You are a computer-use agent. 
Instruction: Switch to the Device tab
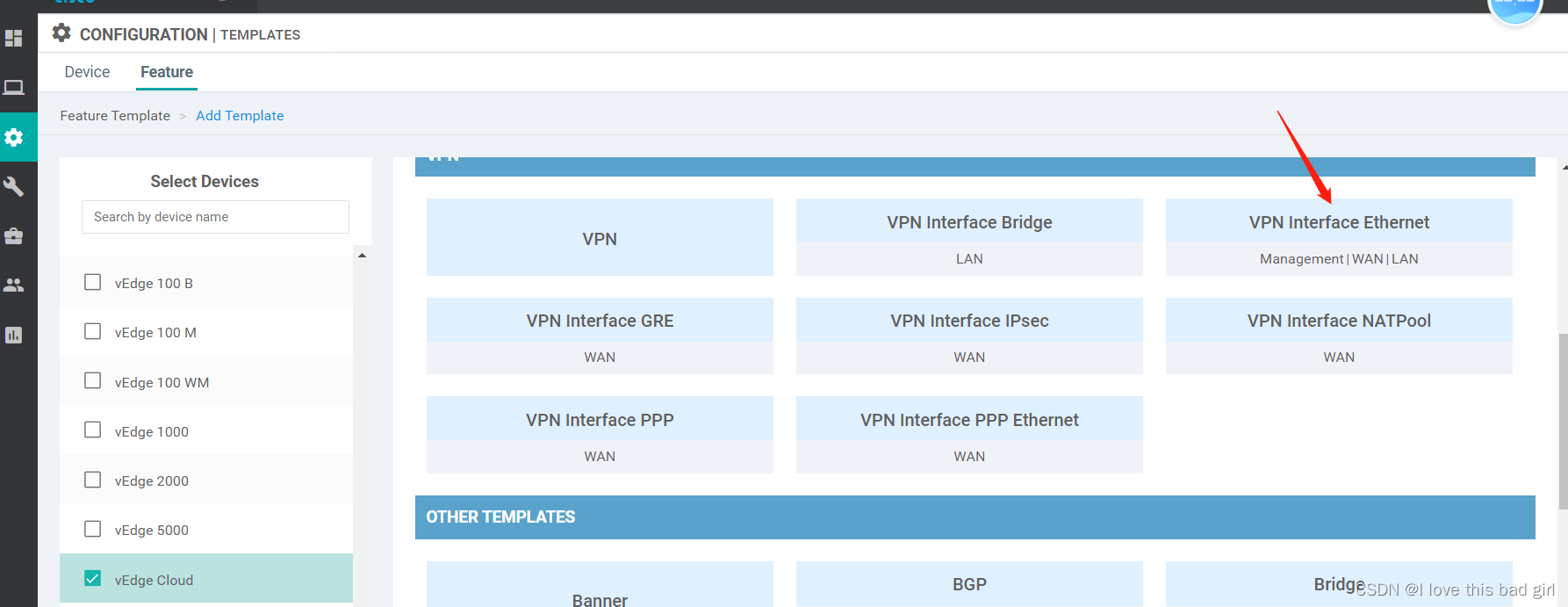pos(87,72)
